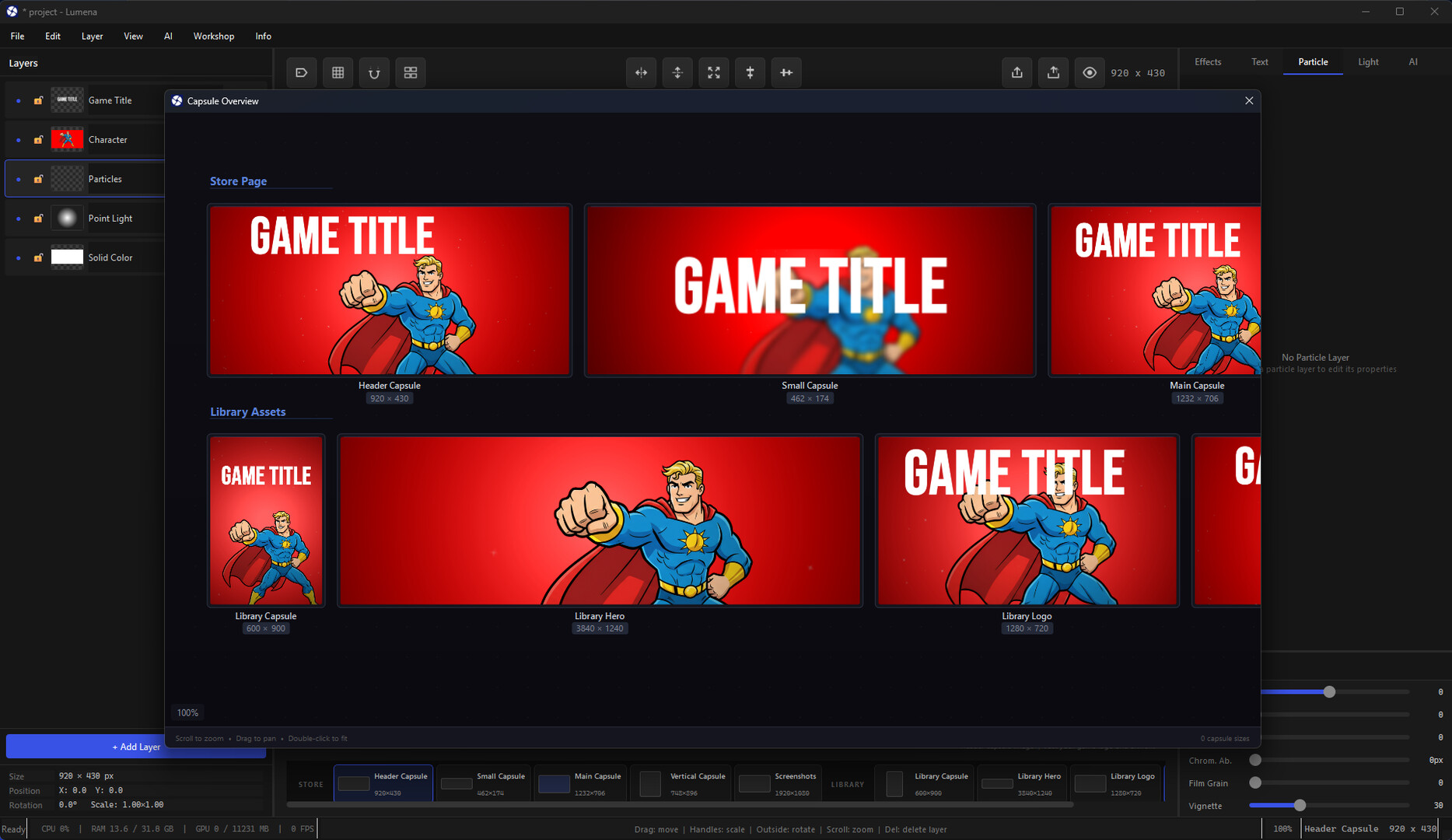Viewport: 1452px width, 840px height.
Task: Open the Layer menu
Action: pos(92,36)
